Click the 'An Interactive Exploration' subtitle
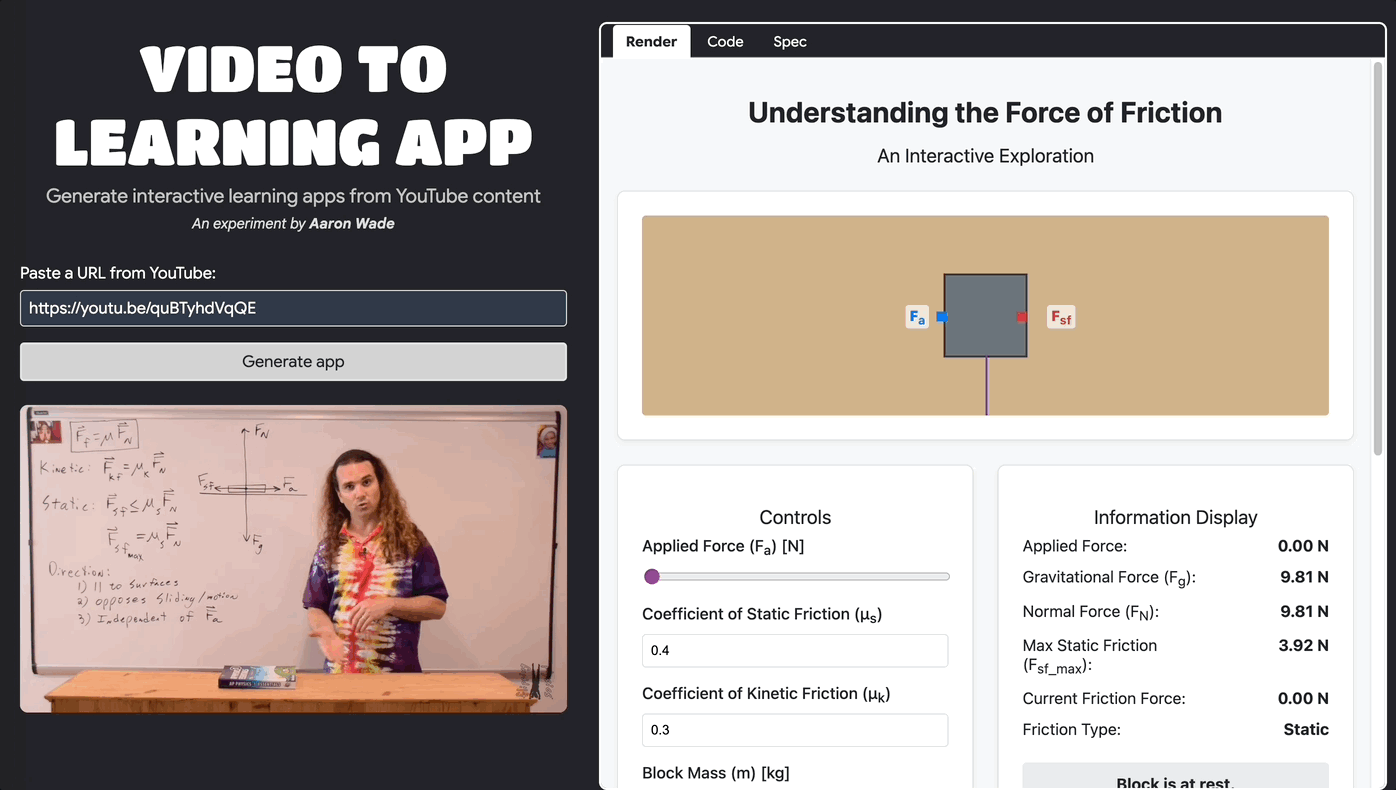This screenshot has width=1396, height=790. [985, 156]
